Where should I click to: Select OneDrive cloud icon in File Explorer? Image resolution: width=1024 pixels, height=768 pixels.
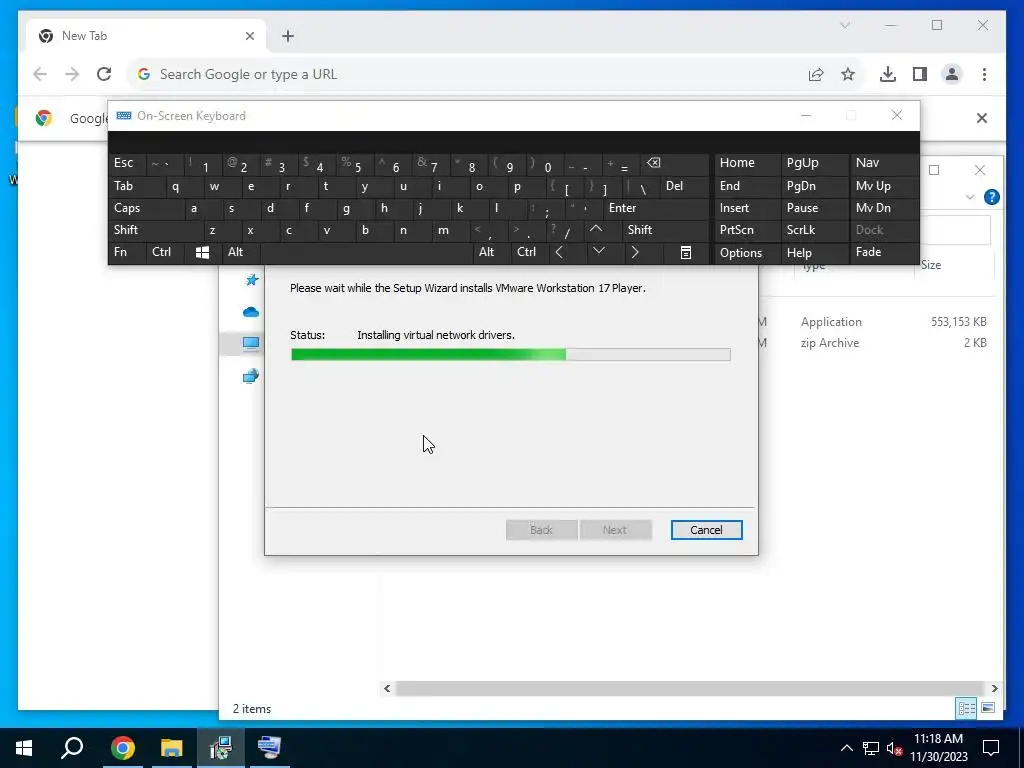[251, 312]
